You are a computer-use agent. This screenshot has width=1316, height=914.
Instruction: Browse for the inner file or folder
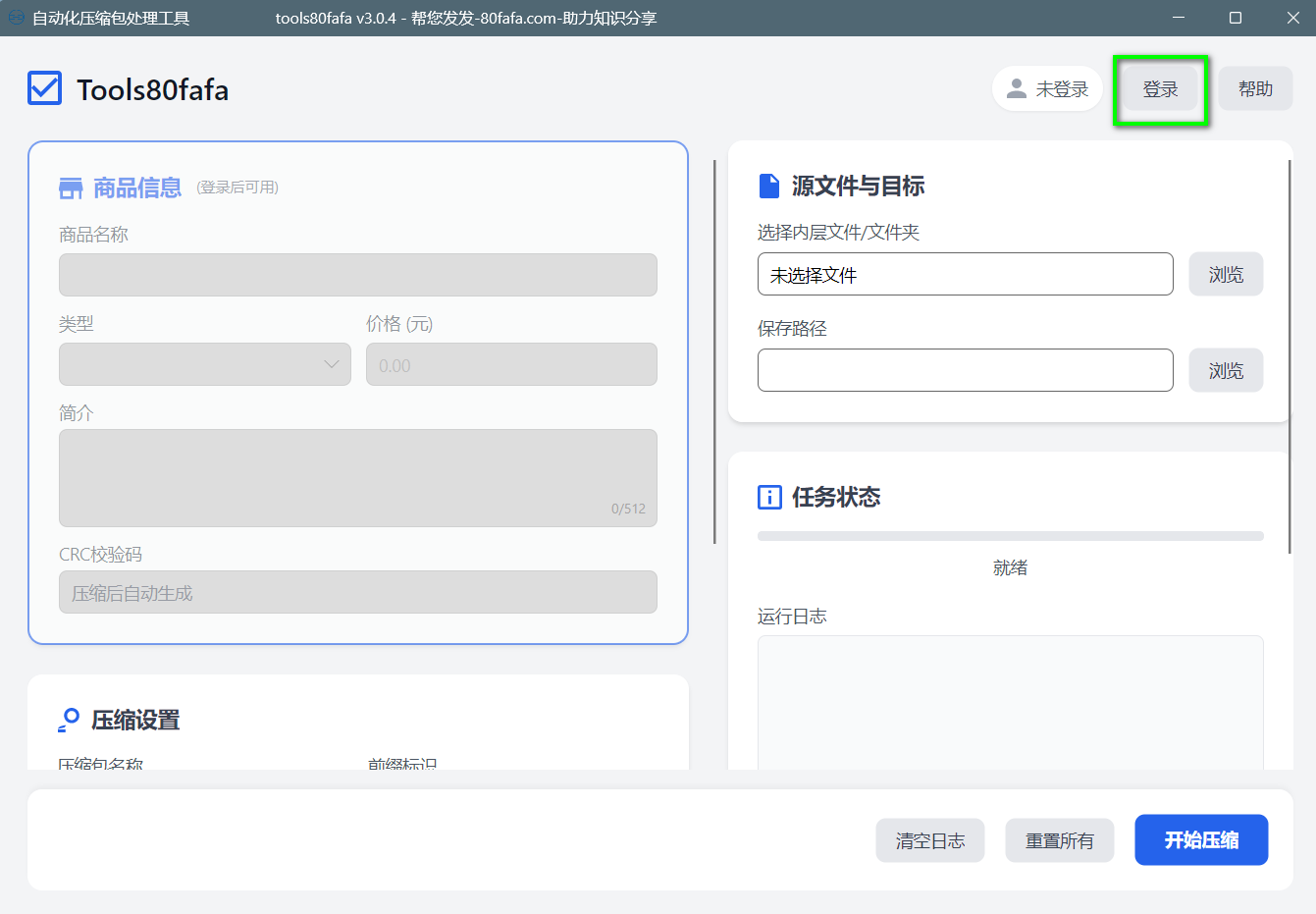tap(1226, 274)
